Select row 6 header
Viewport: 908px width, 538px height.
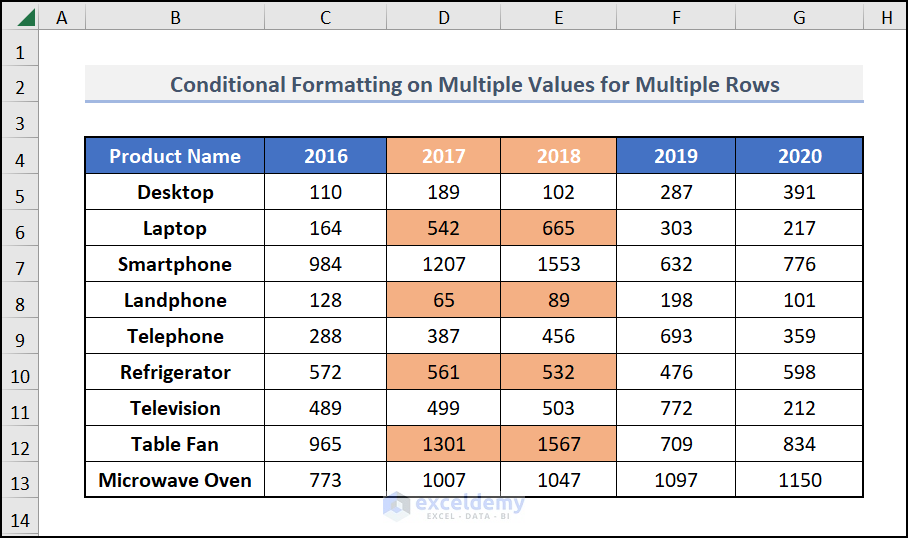21,229
